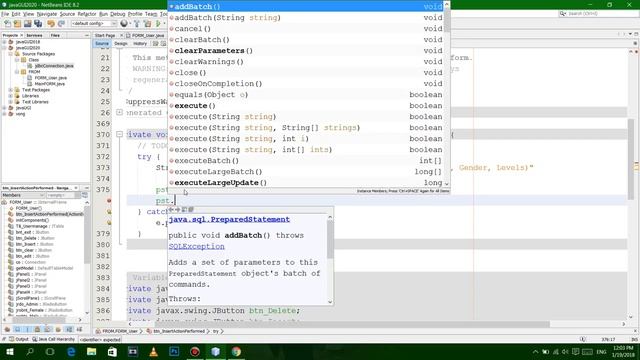Open the default config dropdown
Image resolution: width=640 pixels, height=360 pixels.
tap(93, 24)
